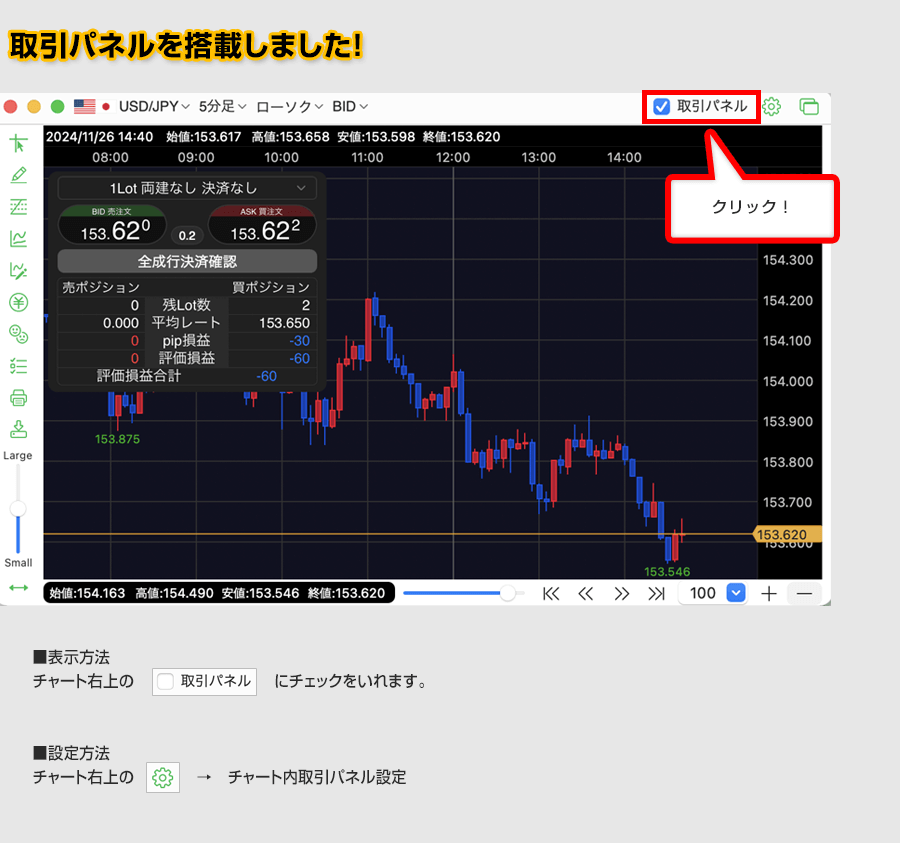
Task: Click the printer icon
Action: 18,398
